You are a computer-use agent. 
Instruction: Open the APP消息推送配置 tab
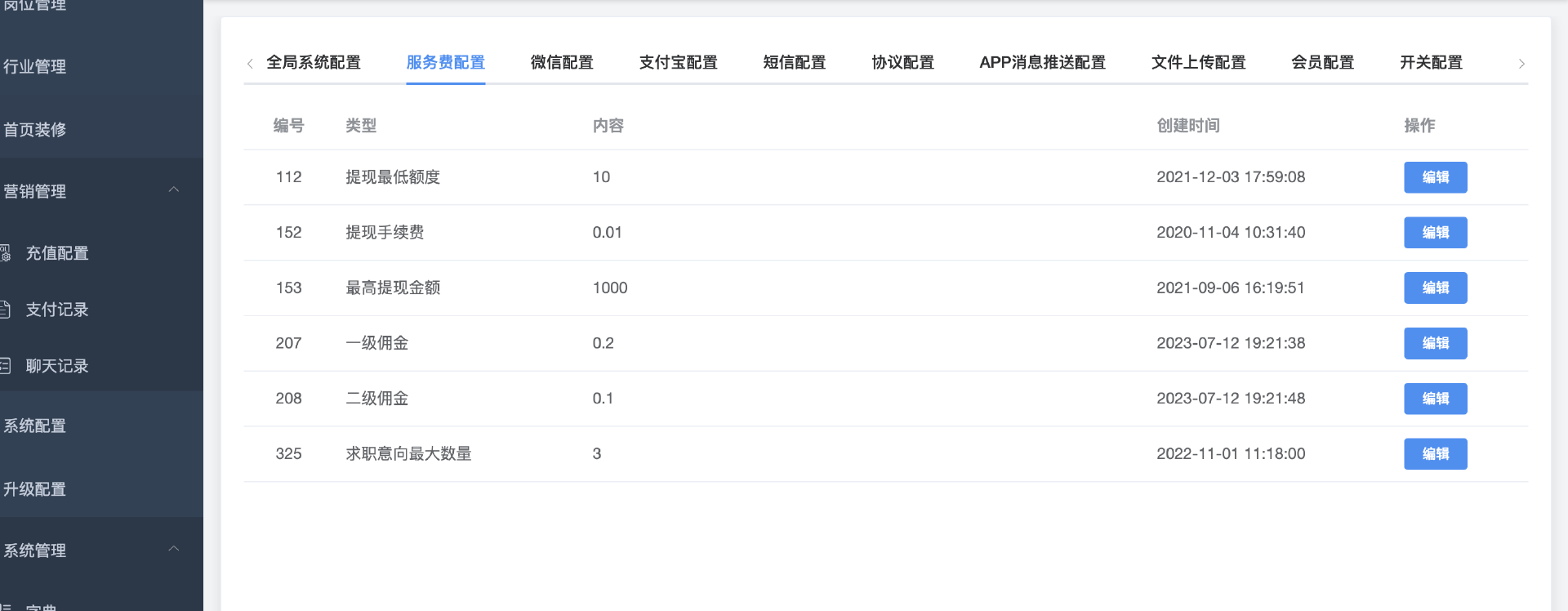click(x=1042, y=63)
